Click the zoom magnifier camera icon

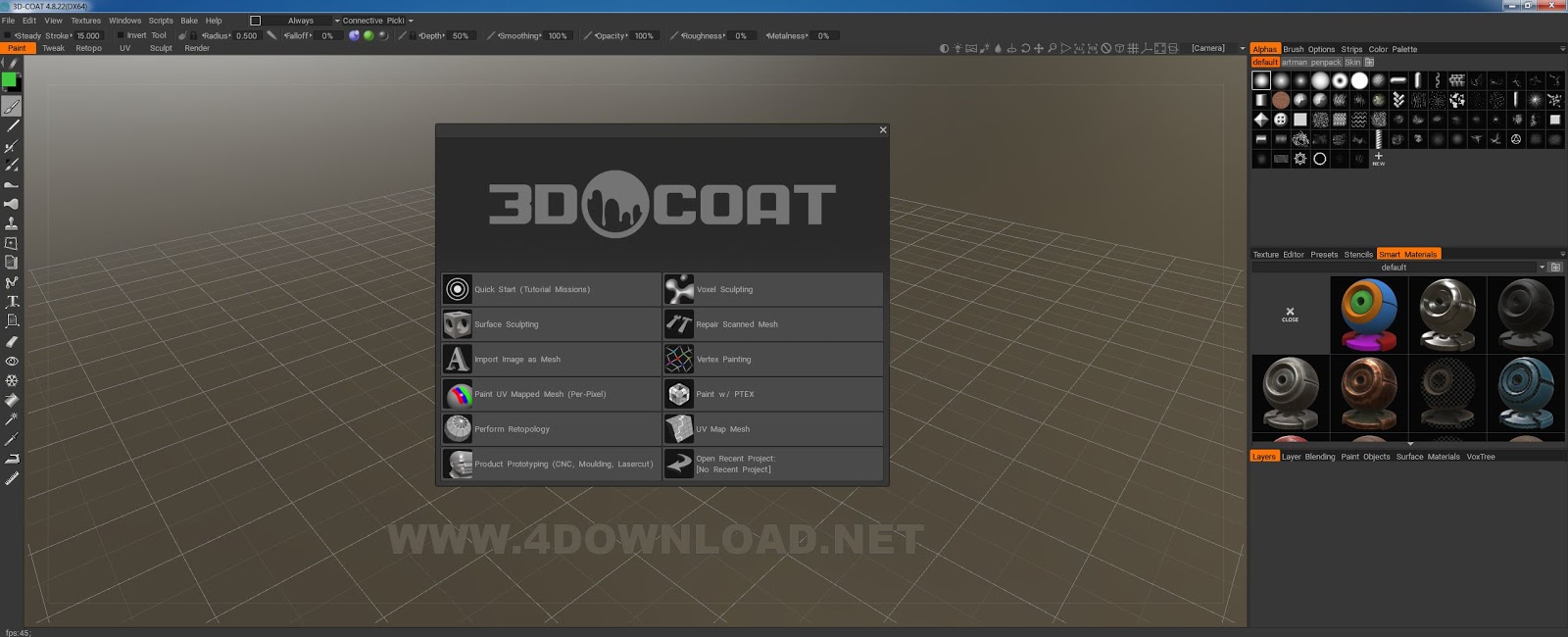click(x=1053, y=48)
